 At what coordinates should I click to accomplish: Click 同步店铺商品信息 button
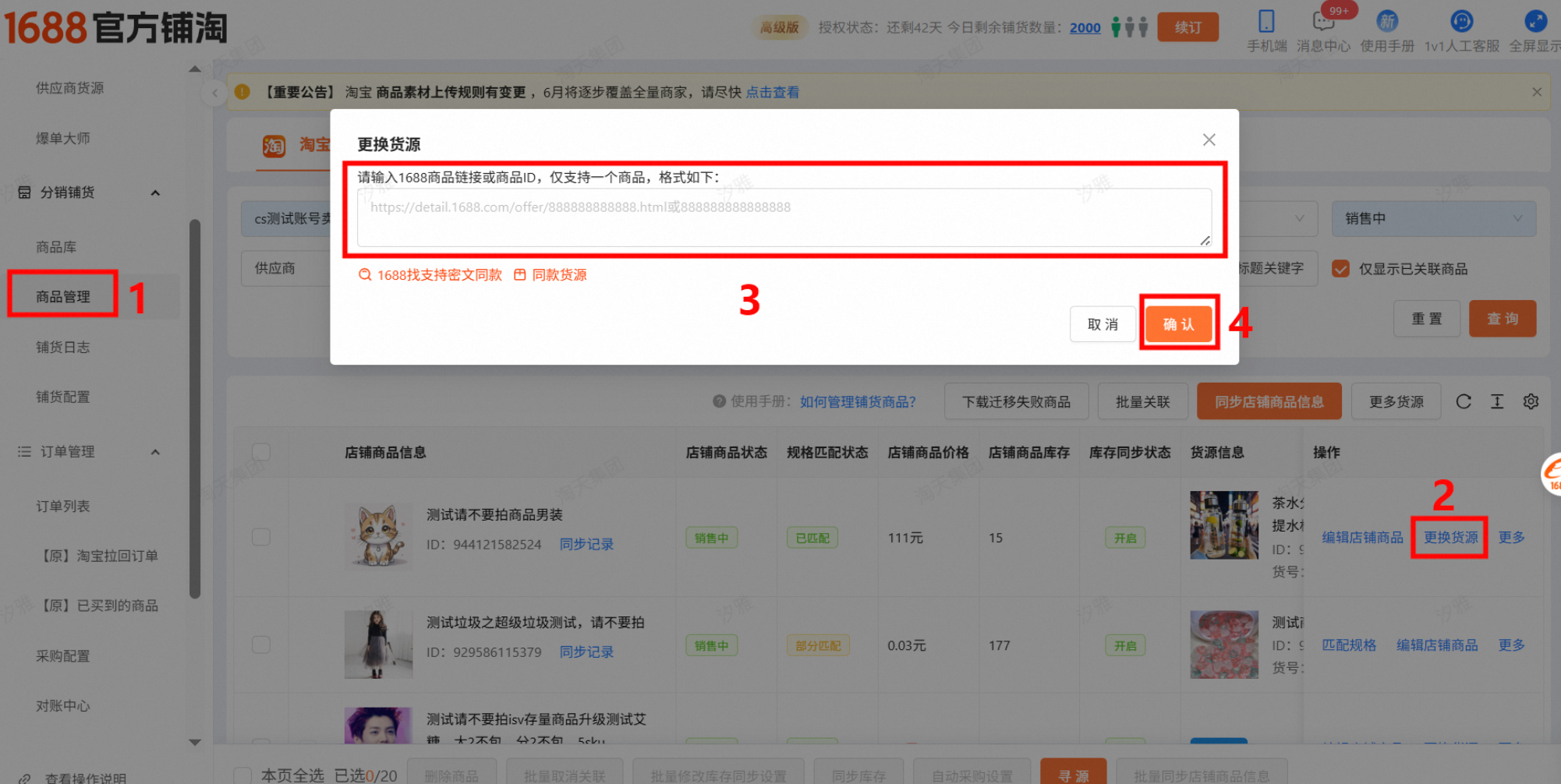pyautogui.click(x=1269, y=401)
